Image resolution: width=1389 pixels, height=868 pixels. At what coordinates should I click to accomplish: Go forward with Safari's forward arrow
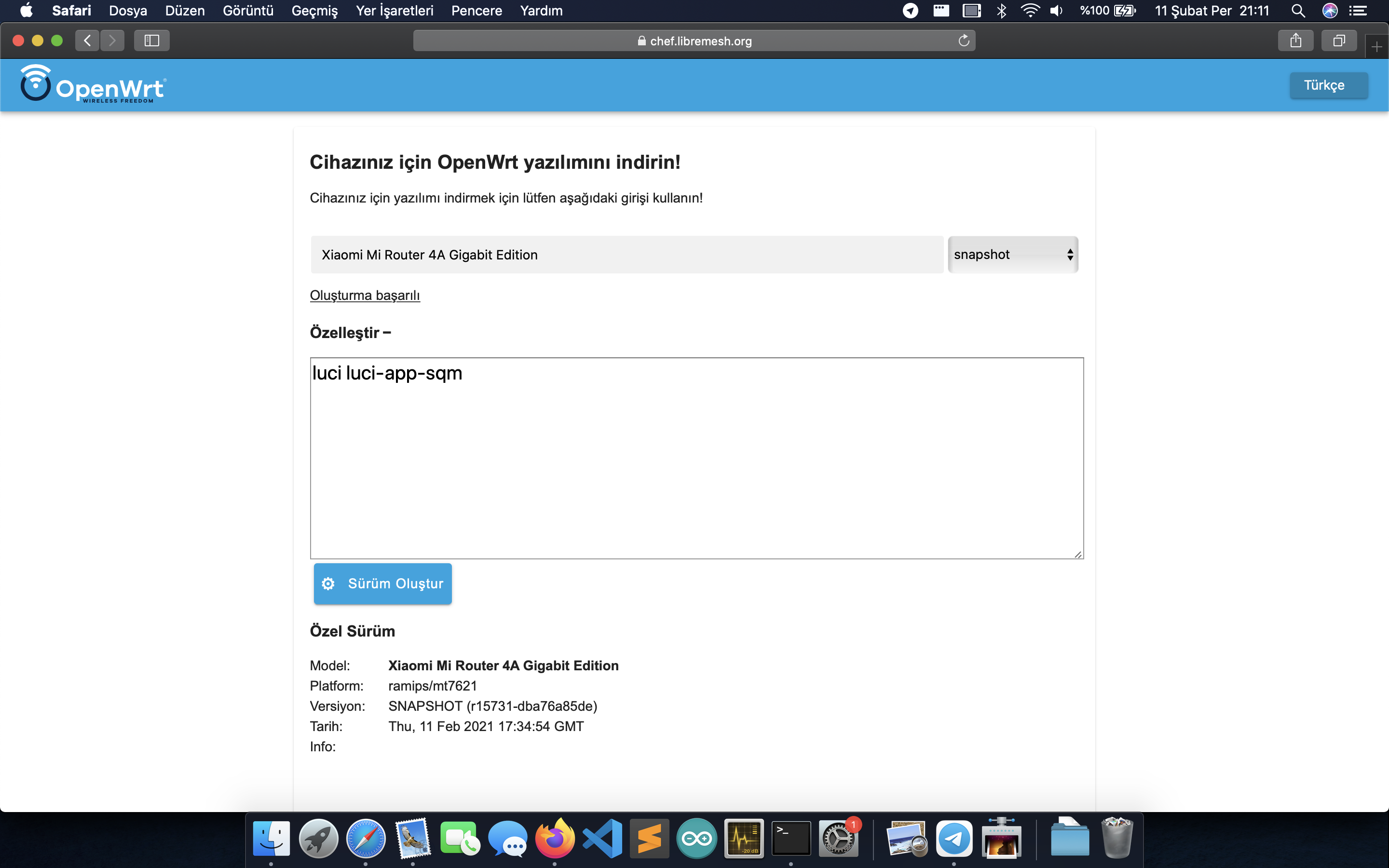(x=112, y=40)
